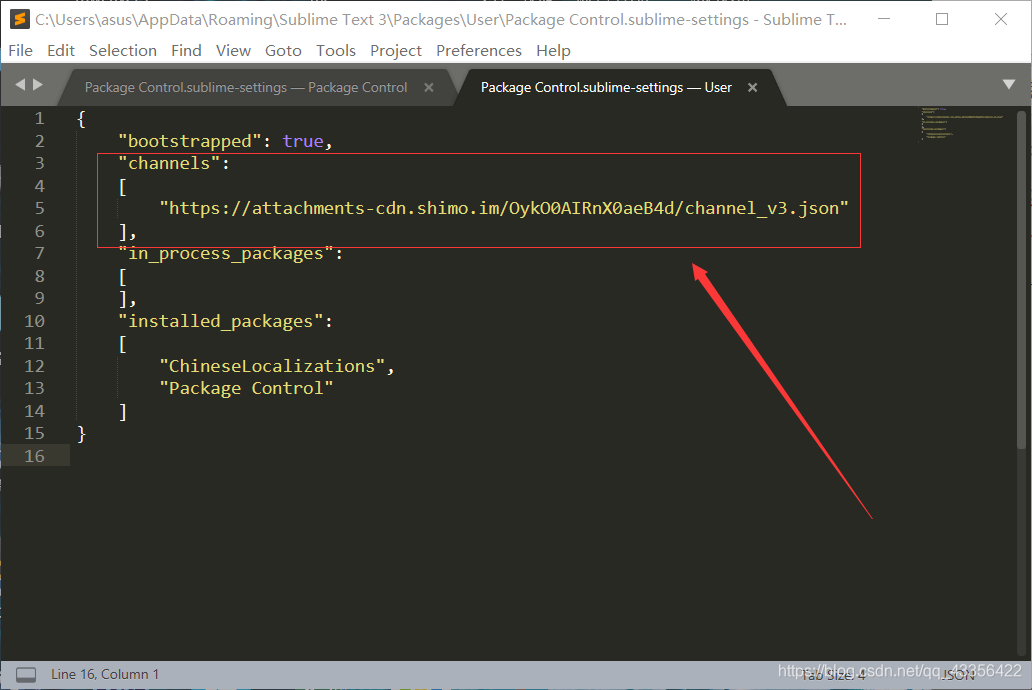Switch to the Package Control settings tab
The width and height of the screenshot is (1032, 690).
pos(245,88)
